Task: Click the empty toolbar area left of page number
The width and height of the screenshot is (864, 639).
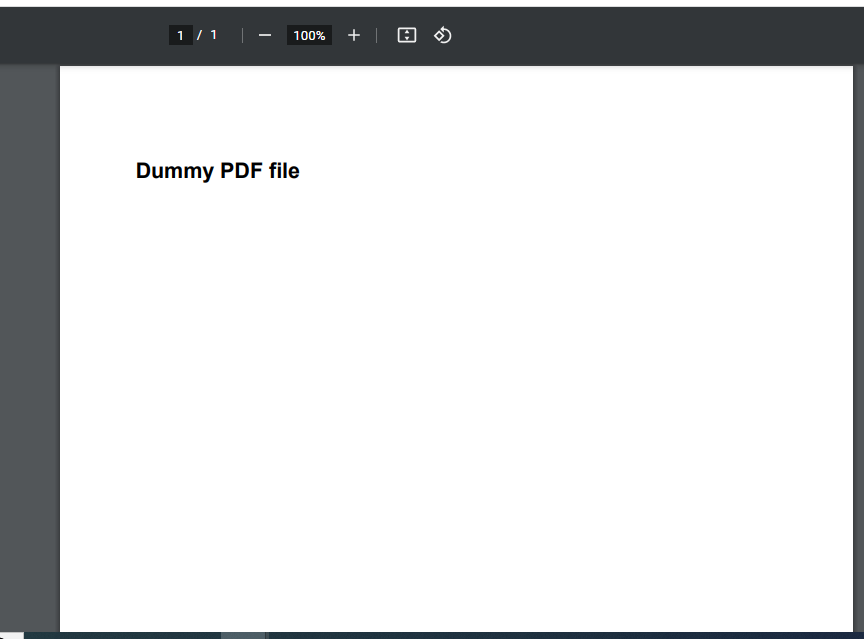Action: click(x=80, y=35)
